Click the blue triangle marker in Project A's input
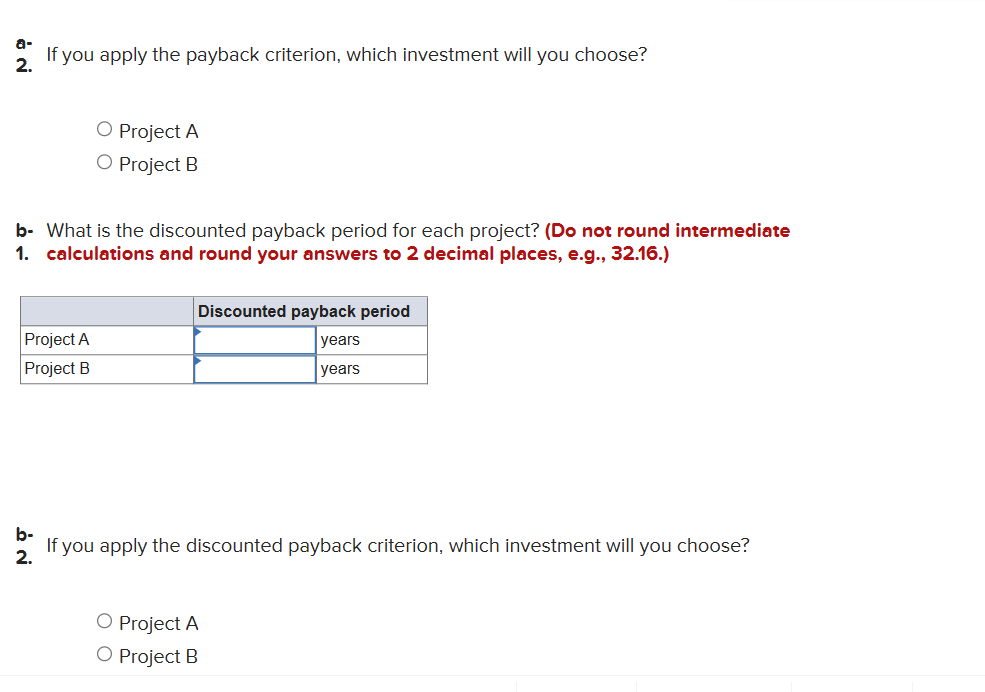Image resolution: width=985 pixels, height=692 pixels. 199,332
